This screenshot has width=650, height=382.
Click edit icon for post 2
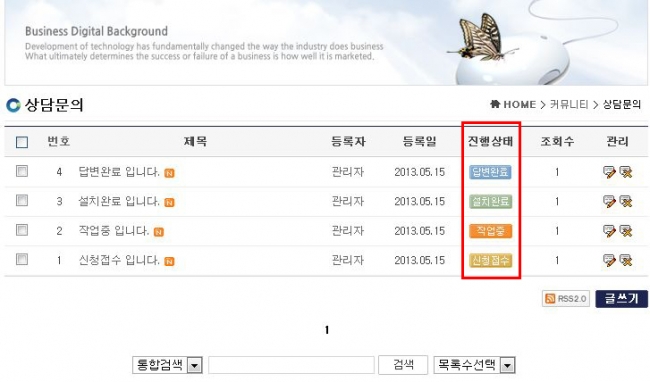click(609, 231)
